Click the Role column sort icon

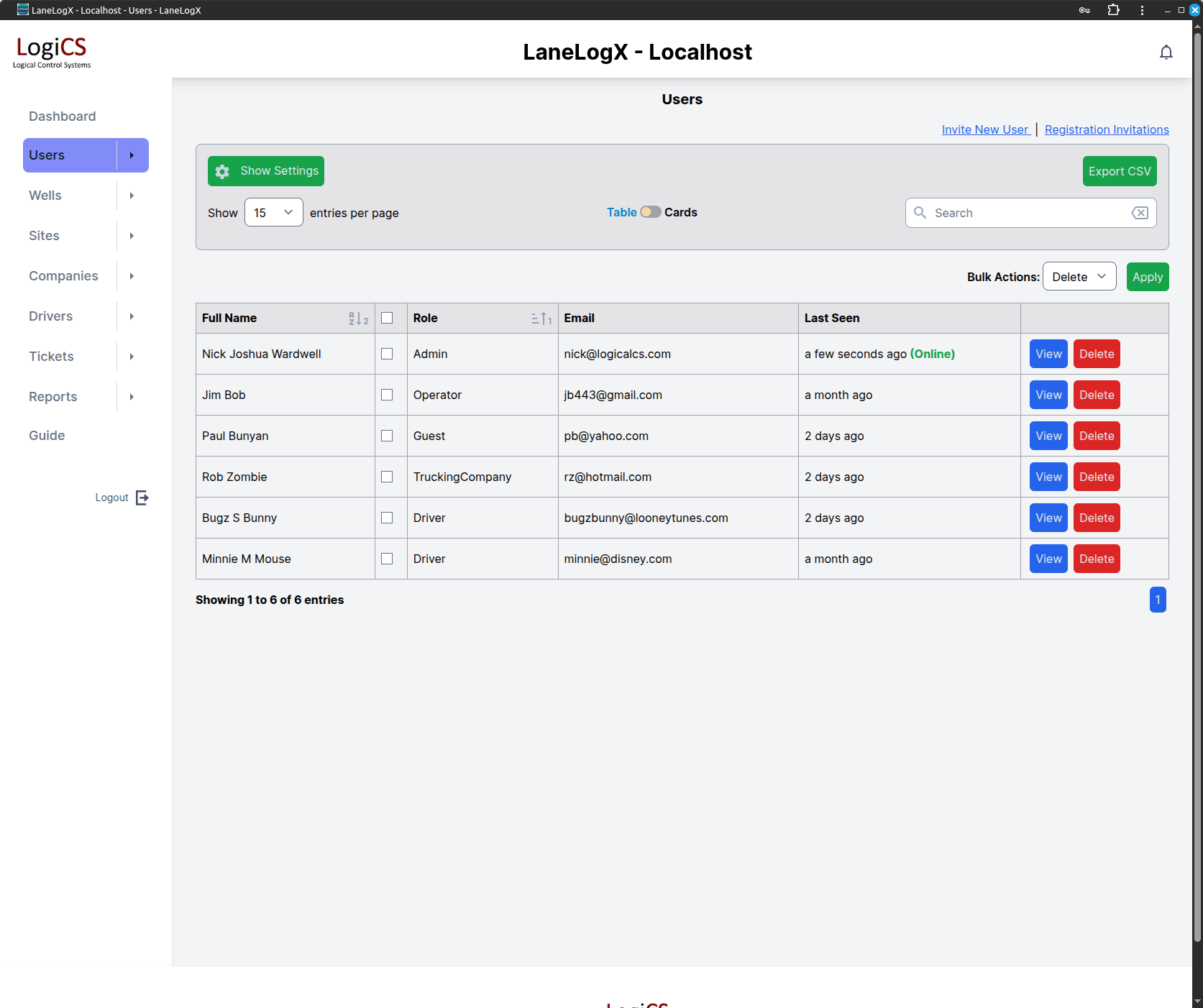tap(541, 319)
